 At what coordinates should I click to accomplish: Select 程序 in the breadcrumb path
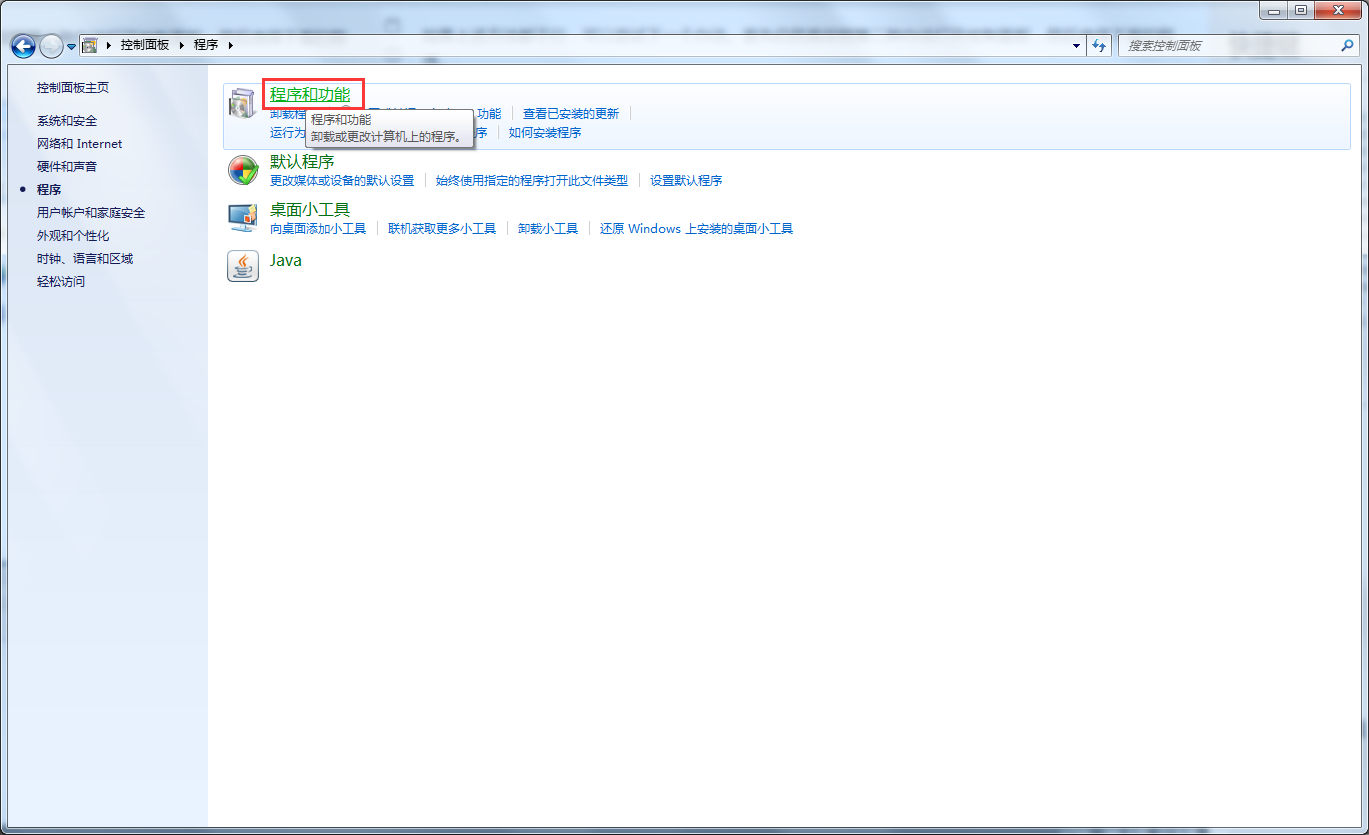206,45
